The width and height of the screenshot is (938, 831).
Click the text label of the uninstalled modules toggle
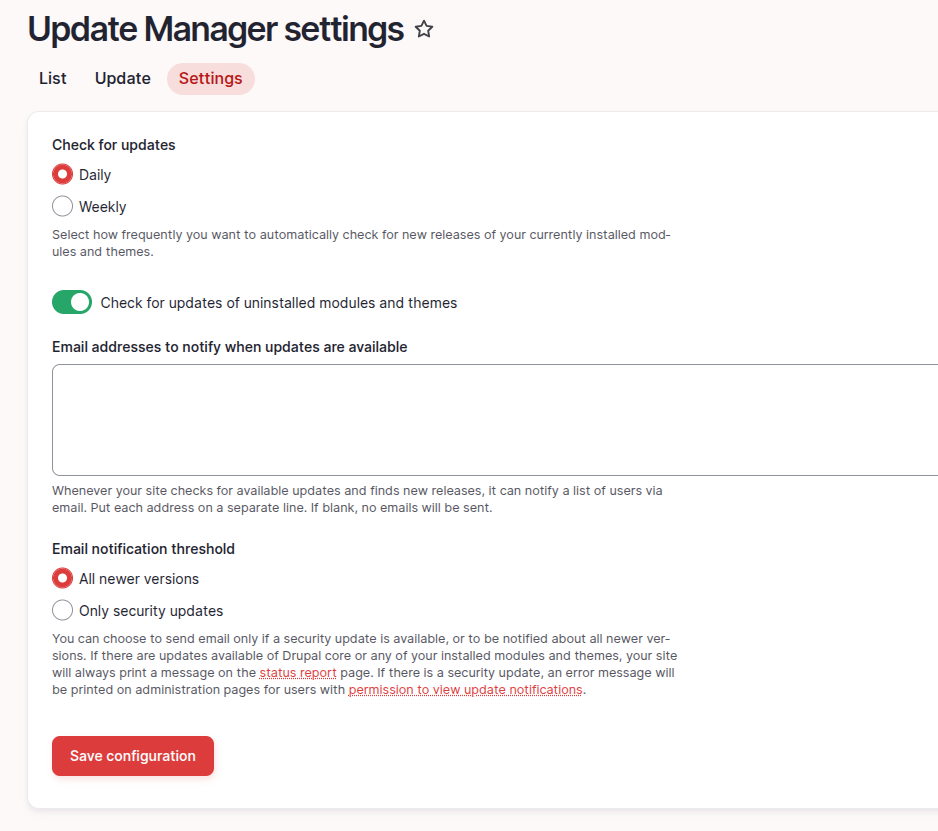pyautogui.click(x=279, y=303)
